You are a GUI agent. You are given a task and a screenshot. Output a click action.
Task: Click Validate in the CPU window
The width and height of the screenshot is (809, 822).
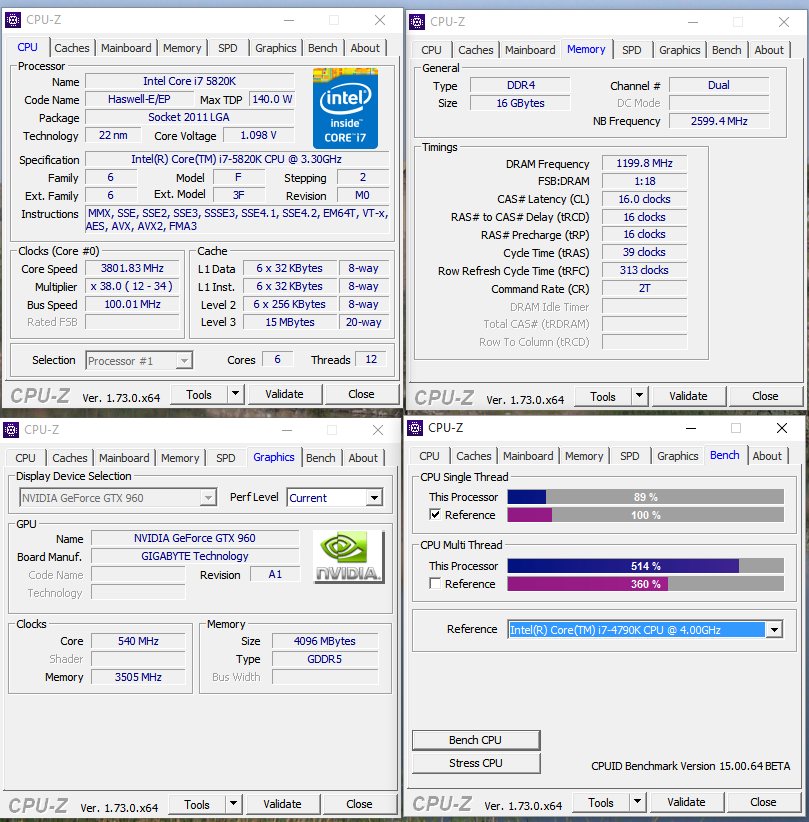coord(284,394)
